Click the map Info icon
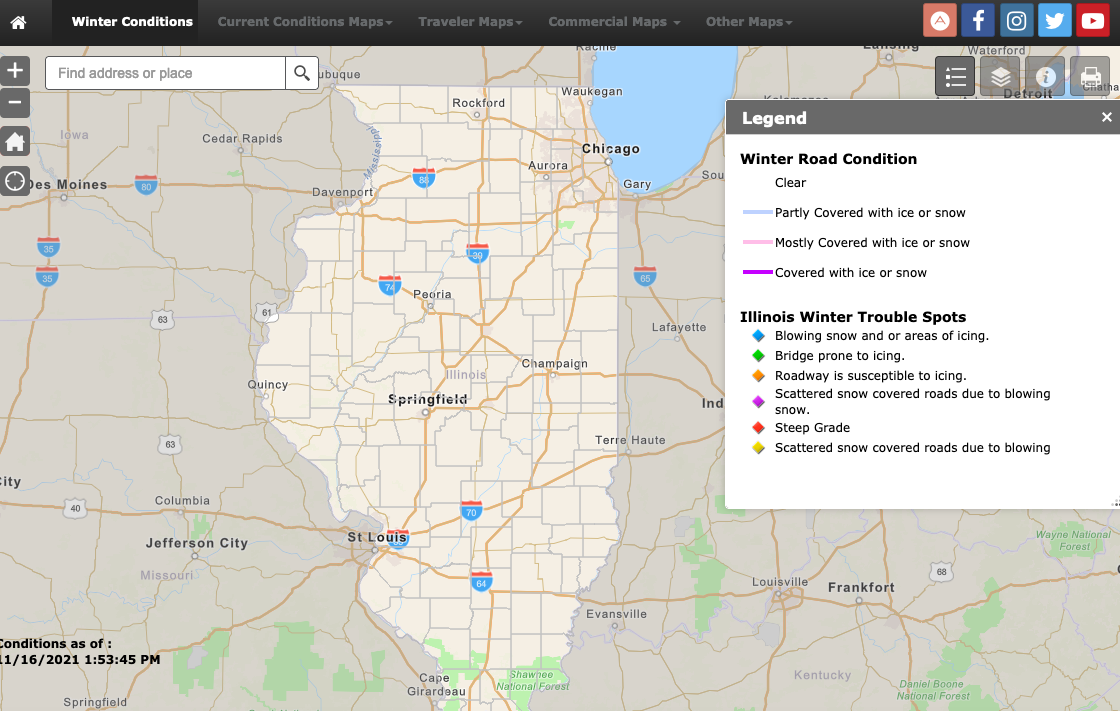 click(1045, 76)
